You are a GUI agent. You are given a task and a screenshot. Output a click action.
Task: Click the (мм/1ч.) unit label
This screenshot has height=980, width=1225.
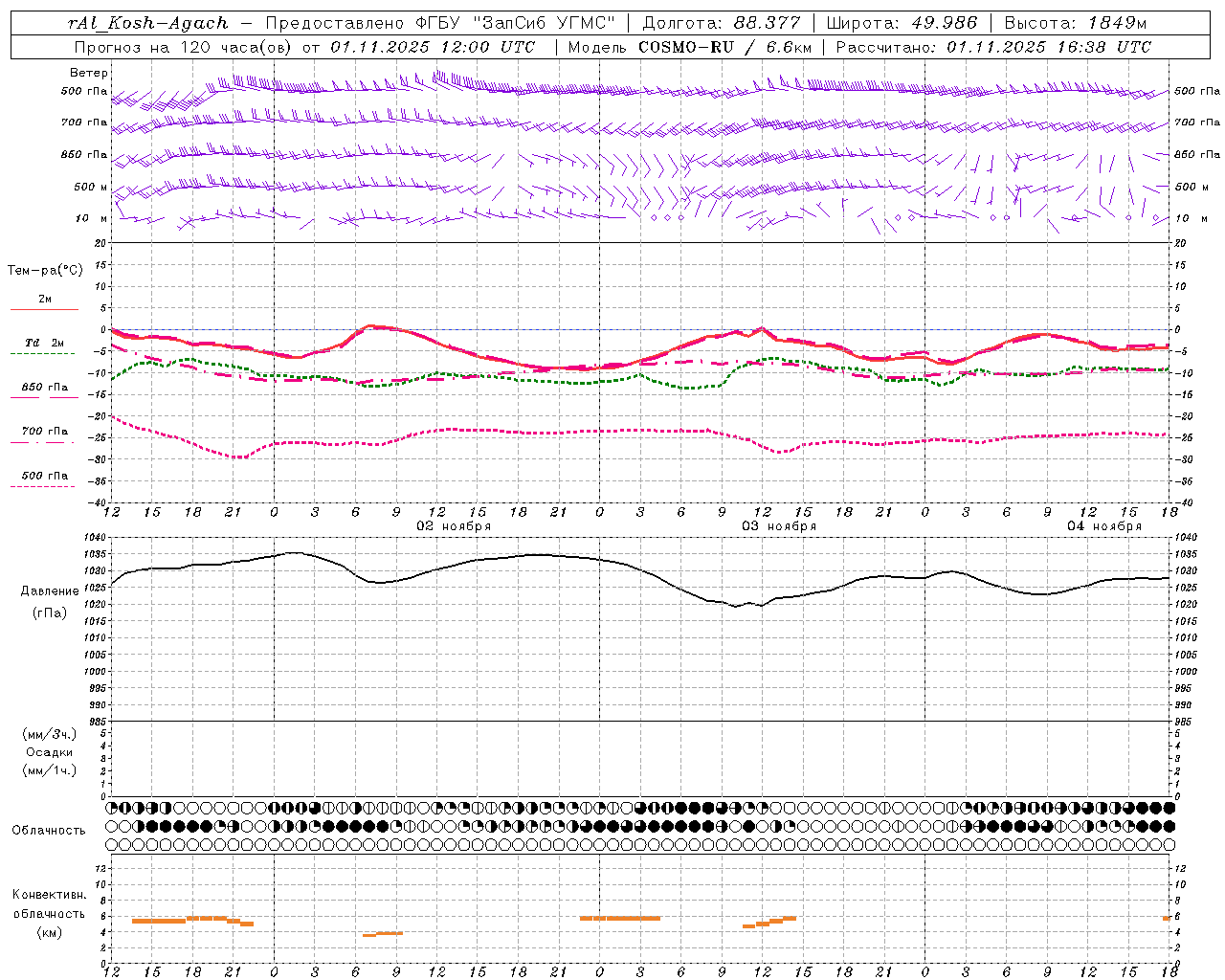[x=49, y=770]
